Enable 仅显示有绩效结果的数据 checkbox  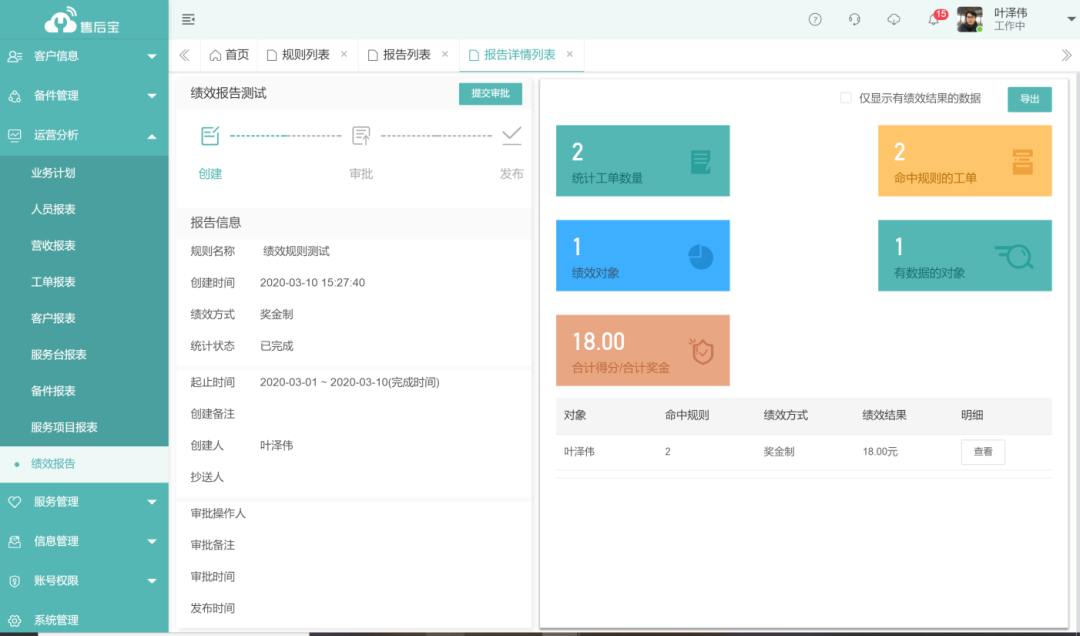tap(846, 98)
